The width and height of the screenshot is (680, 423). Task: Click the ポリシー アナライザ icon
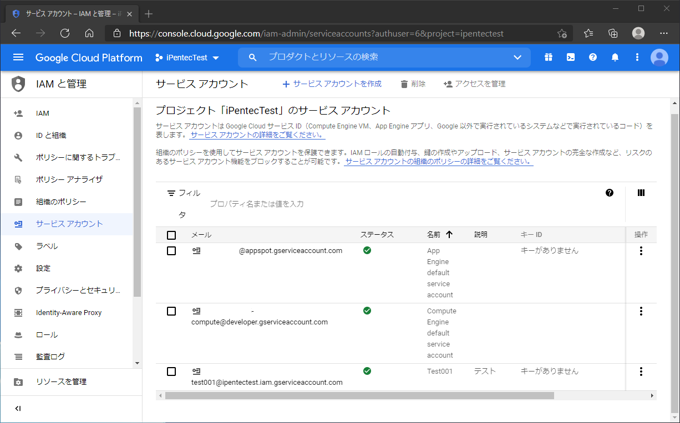[x=18, y=180]
